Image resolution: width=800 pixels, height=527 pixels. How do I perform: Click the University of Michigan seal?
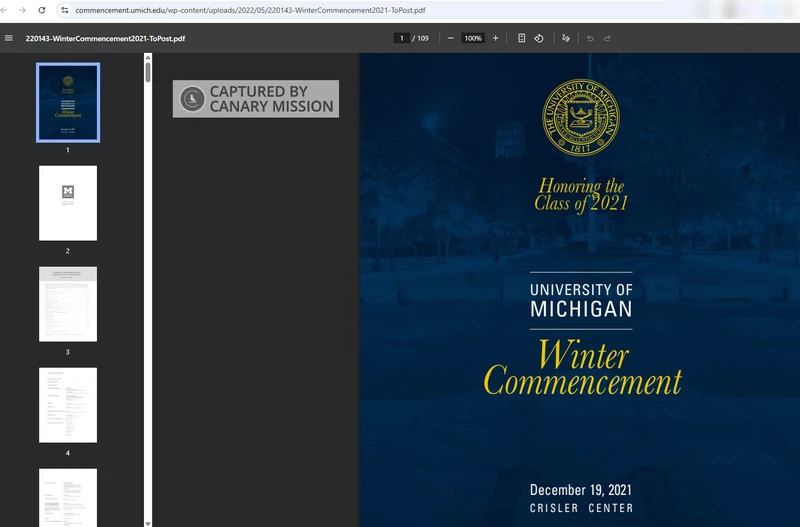pos(581,117)
